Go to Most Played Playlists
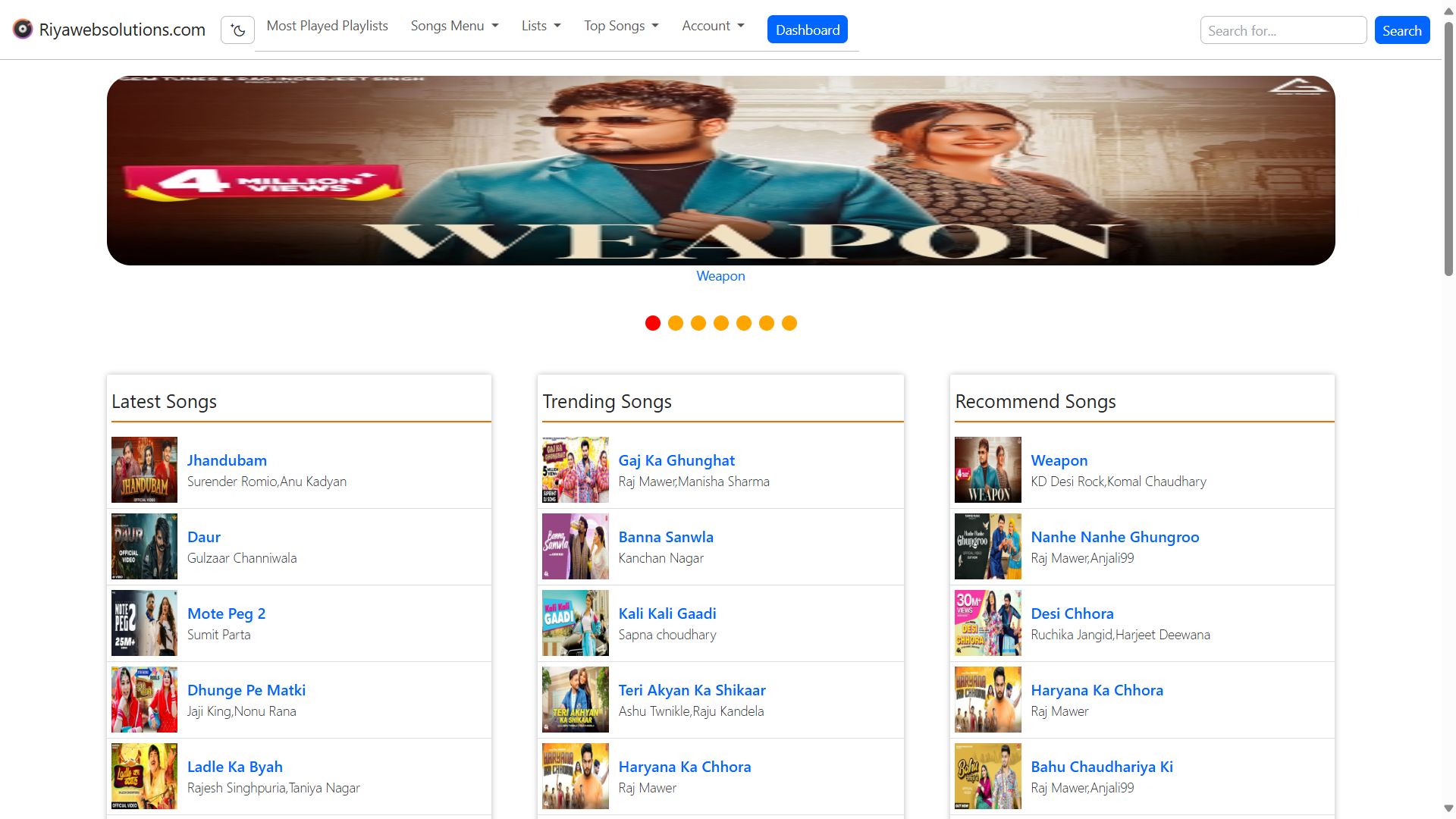This screenshot has width=1456, height=819. click(327, 26)
